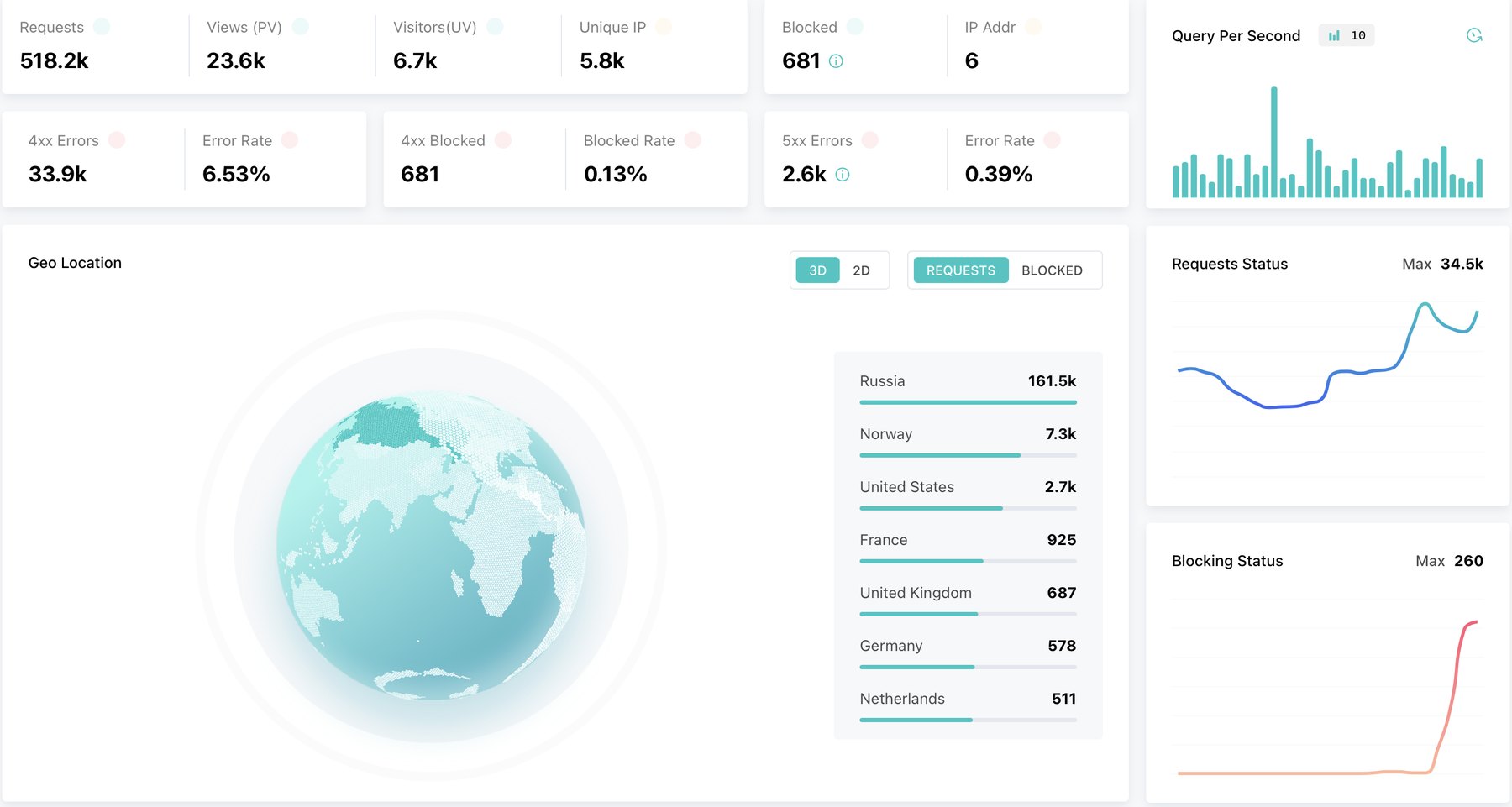This screenshot has height=807, width=1512.
Task: Click the Max 260 label
Action: 1449,561
